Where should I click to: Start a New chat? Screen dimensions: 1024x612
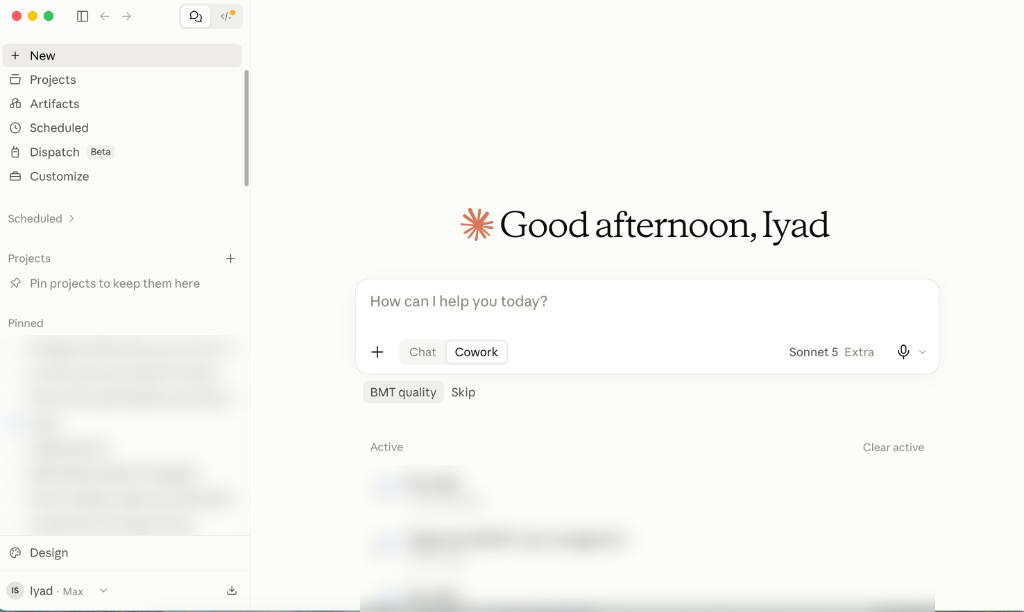pos(122,56)
